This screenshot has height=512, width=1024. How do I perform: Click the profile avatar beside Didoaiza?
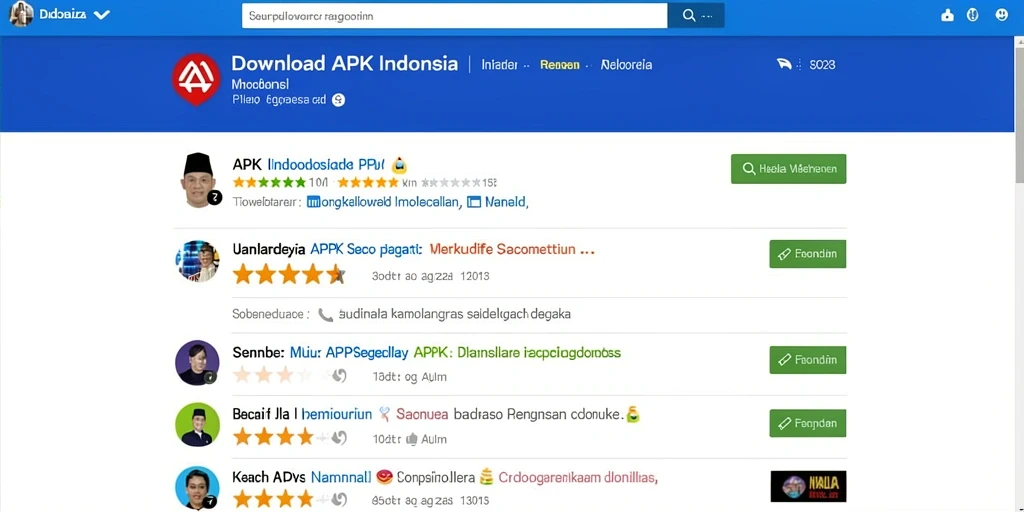coord(21,14)
